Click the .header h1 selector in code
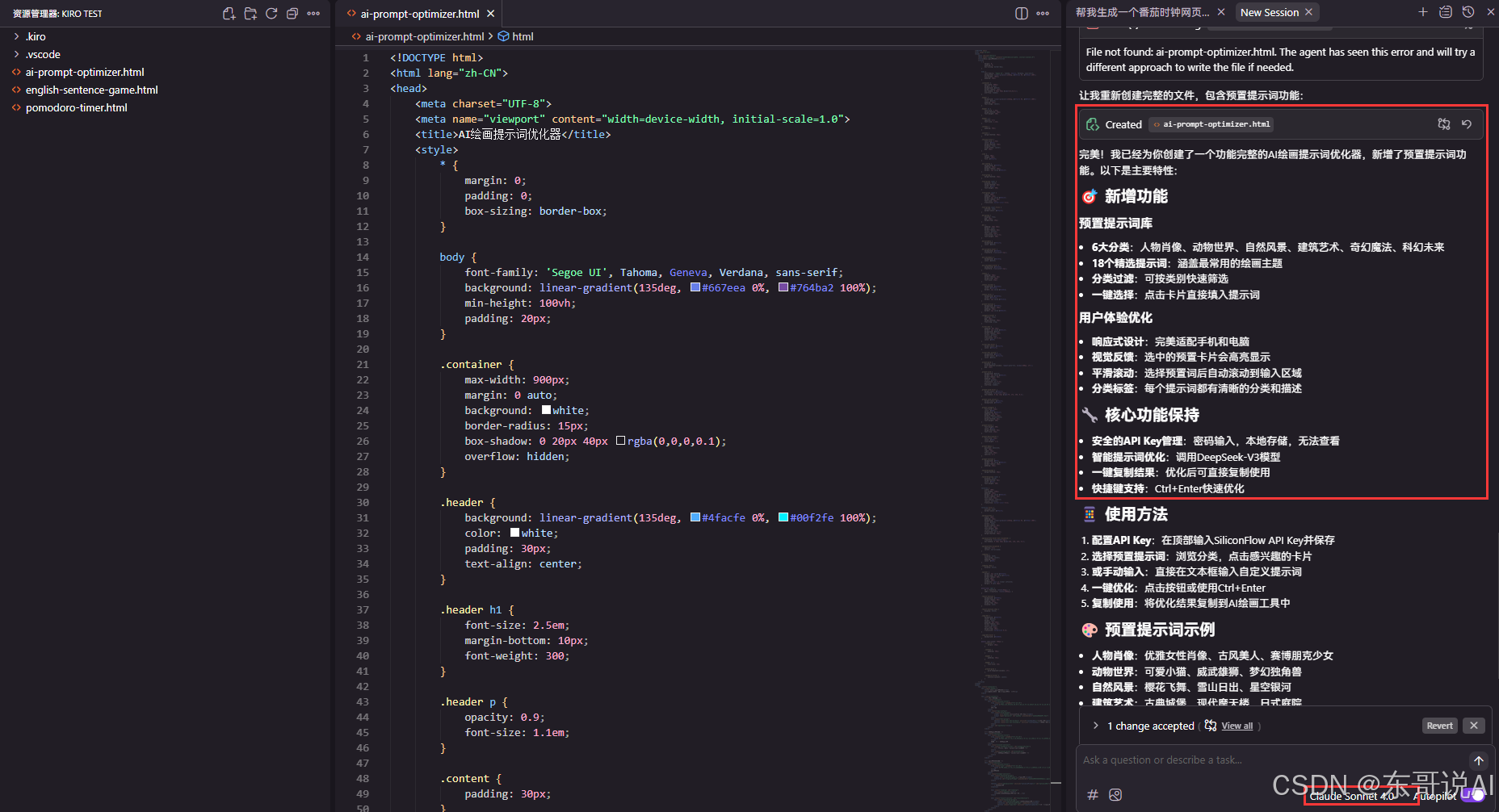1499x812 pixels. [471, 609]
